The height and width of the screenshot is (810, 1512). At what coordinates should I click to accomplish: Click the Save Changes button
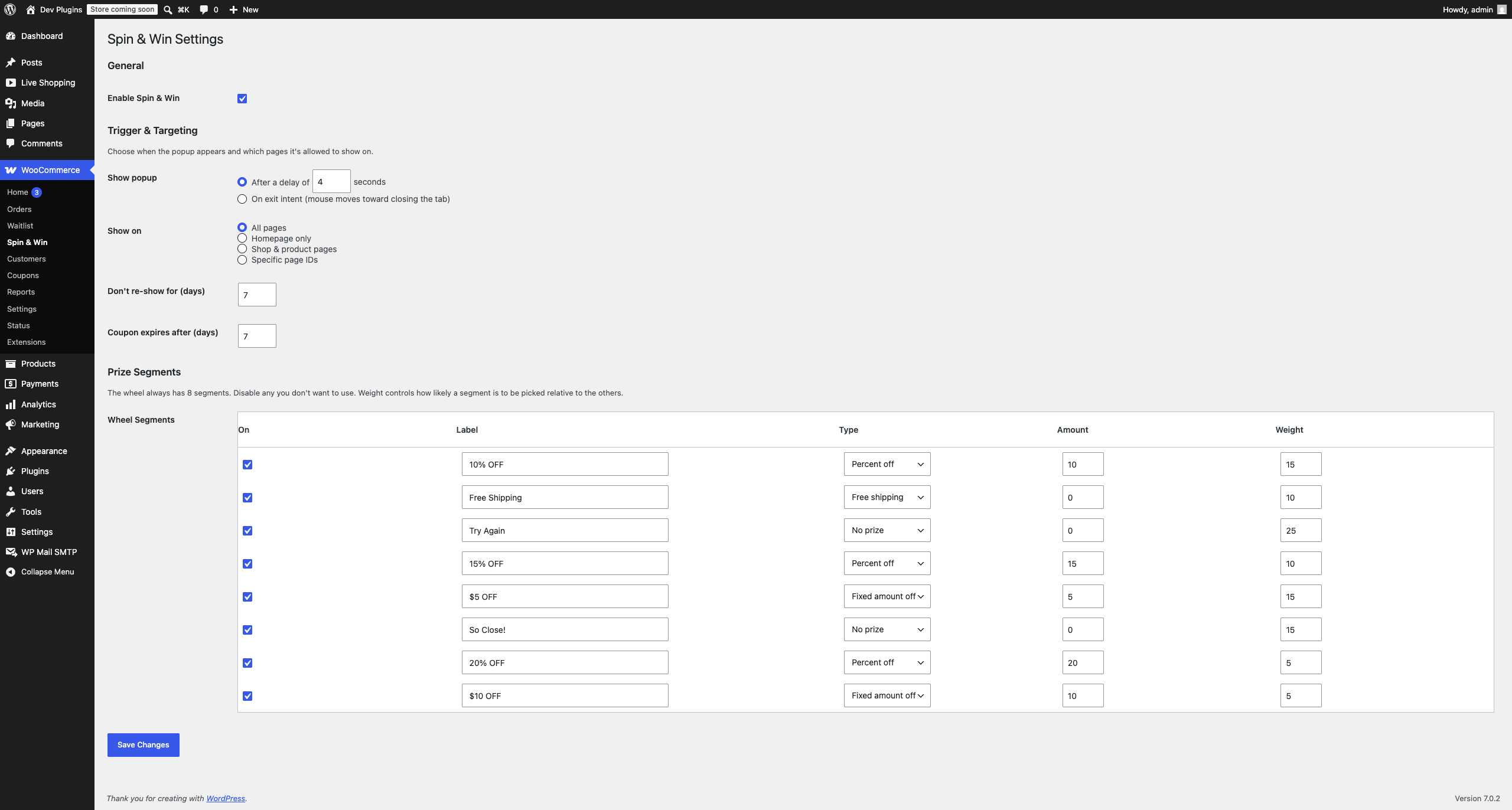tap(144, 744)
